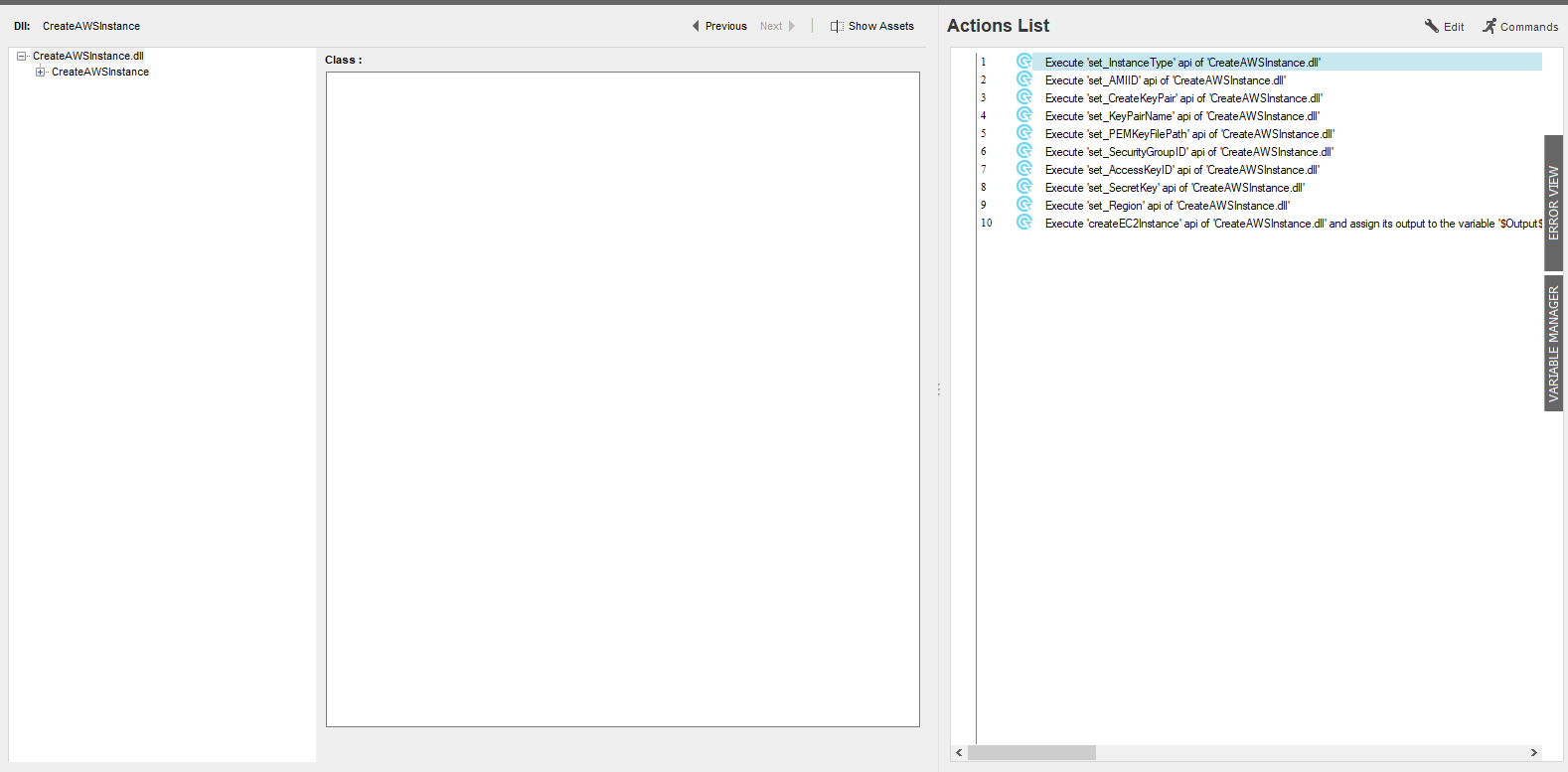Click the Previous left arrow icon

[x=696, y=26]
